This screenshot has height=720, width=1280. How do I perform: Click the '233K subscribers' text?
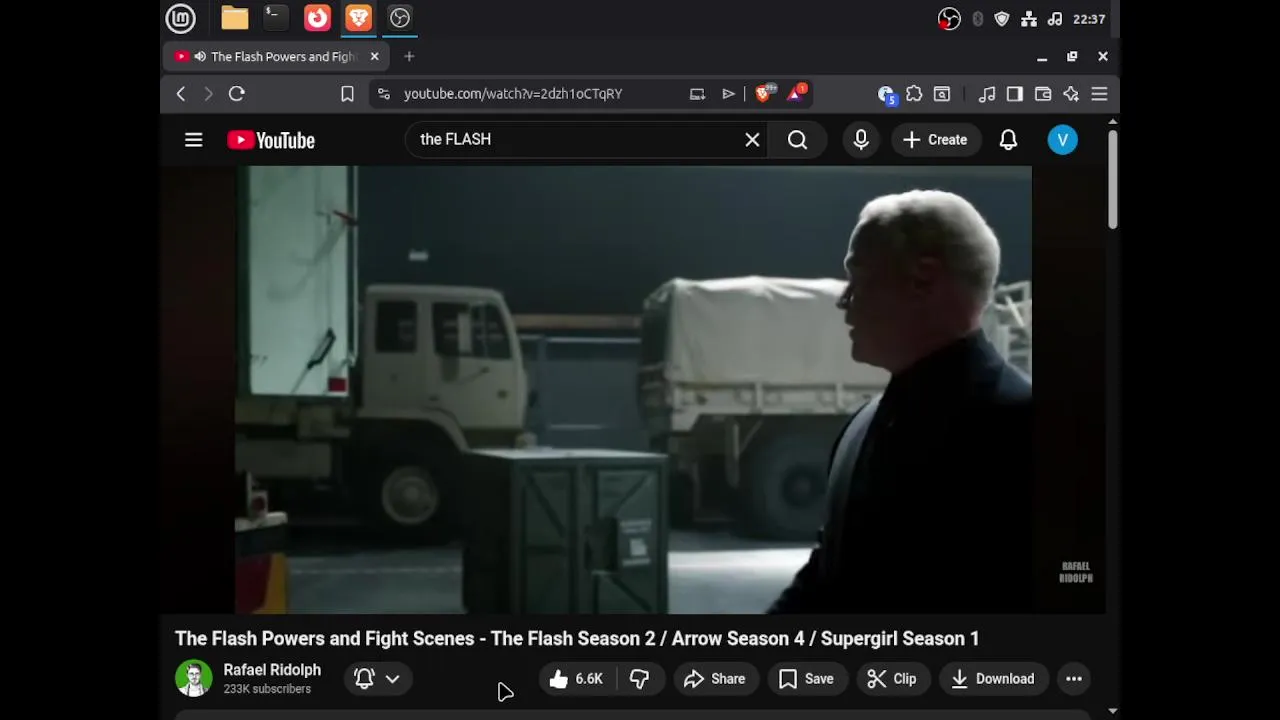(267, 689)
